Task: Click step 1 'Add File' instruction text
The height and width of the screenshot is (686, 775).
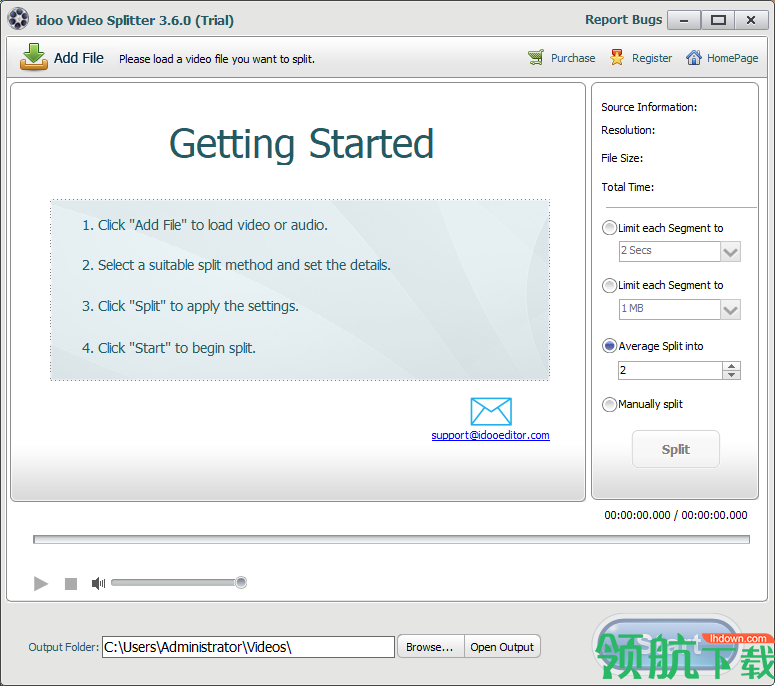Action: [205, 225]
